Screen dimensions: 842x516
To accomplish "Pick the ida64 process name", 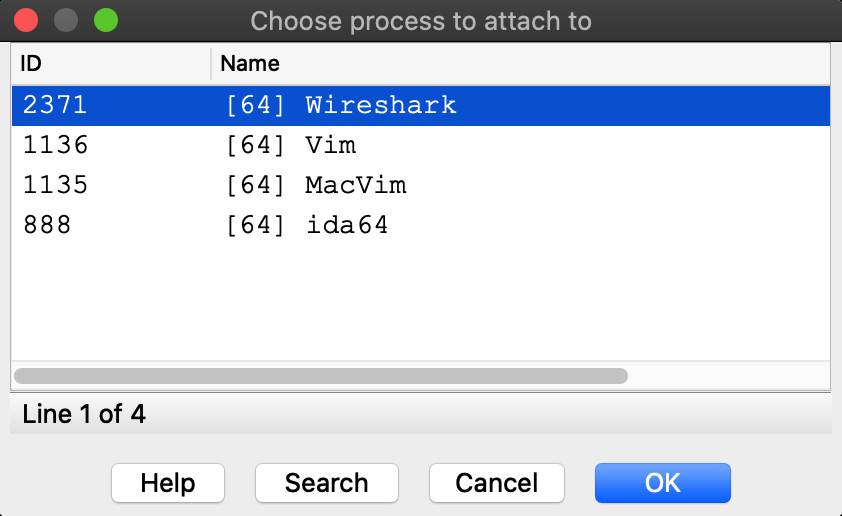I will click(347, 225).
